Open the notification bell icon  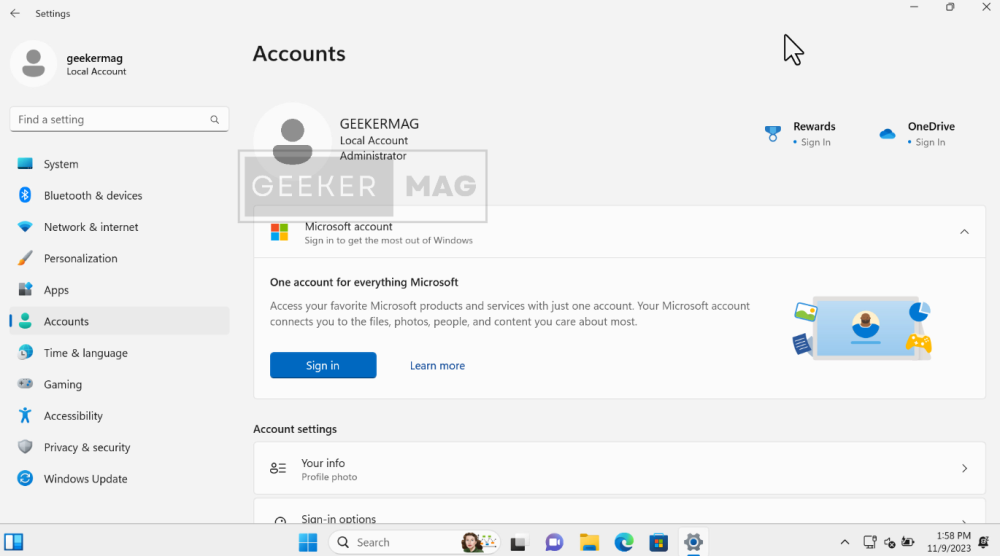coord(984,543)
